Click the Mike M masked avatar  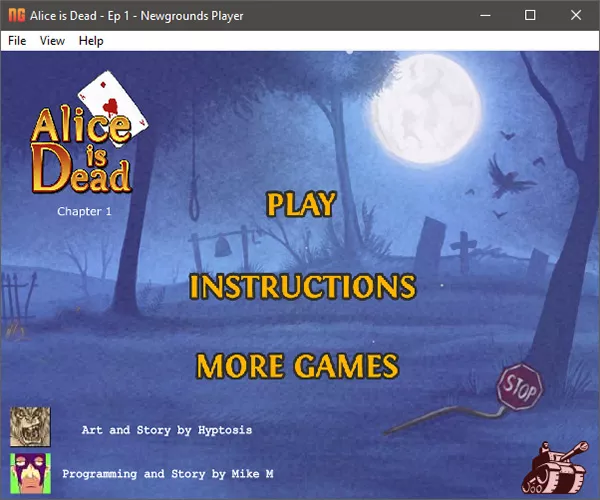(x=30, y=474)
